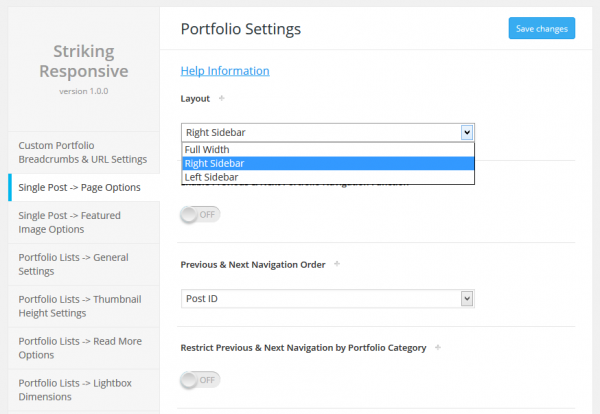
Task: Open Custom Portfolio Breadcrumbs & URL Settings
Action: tap(82, 152)
